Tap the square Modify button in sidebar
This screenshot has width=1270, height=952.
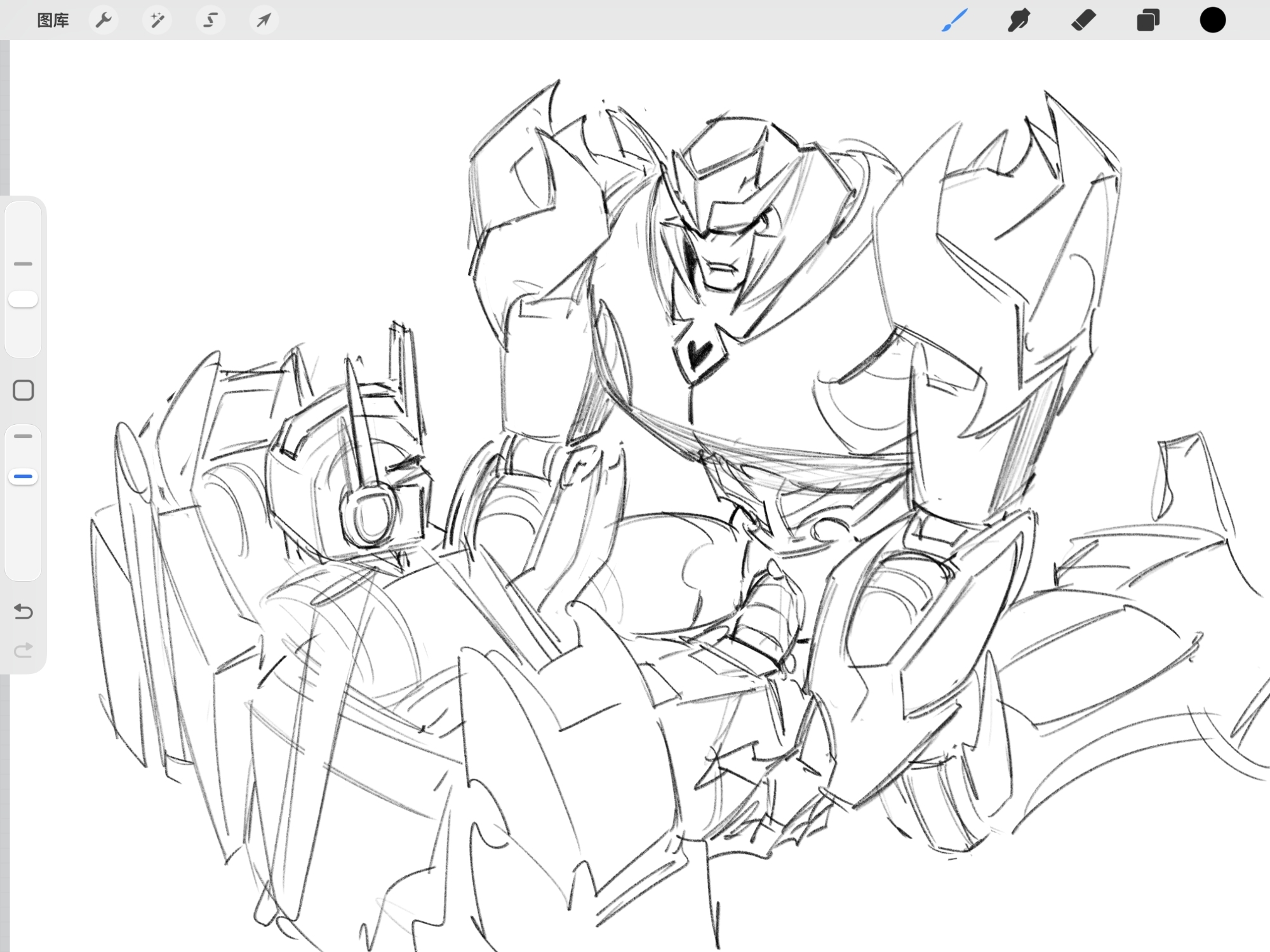(x=23, y=390)
